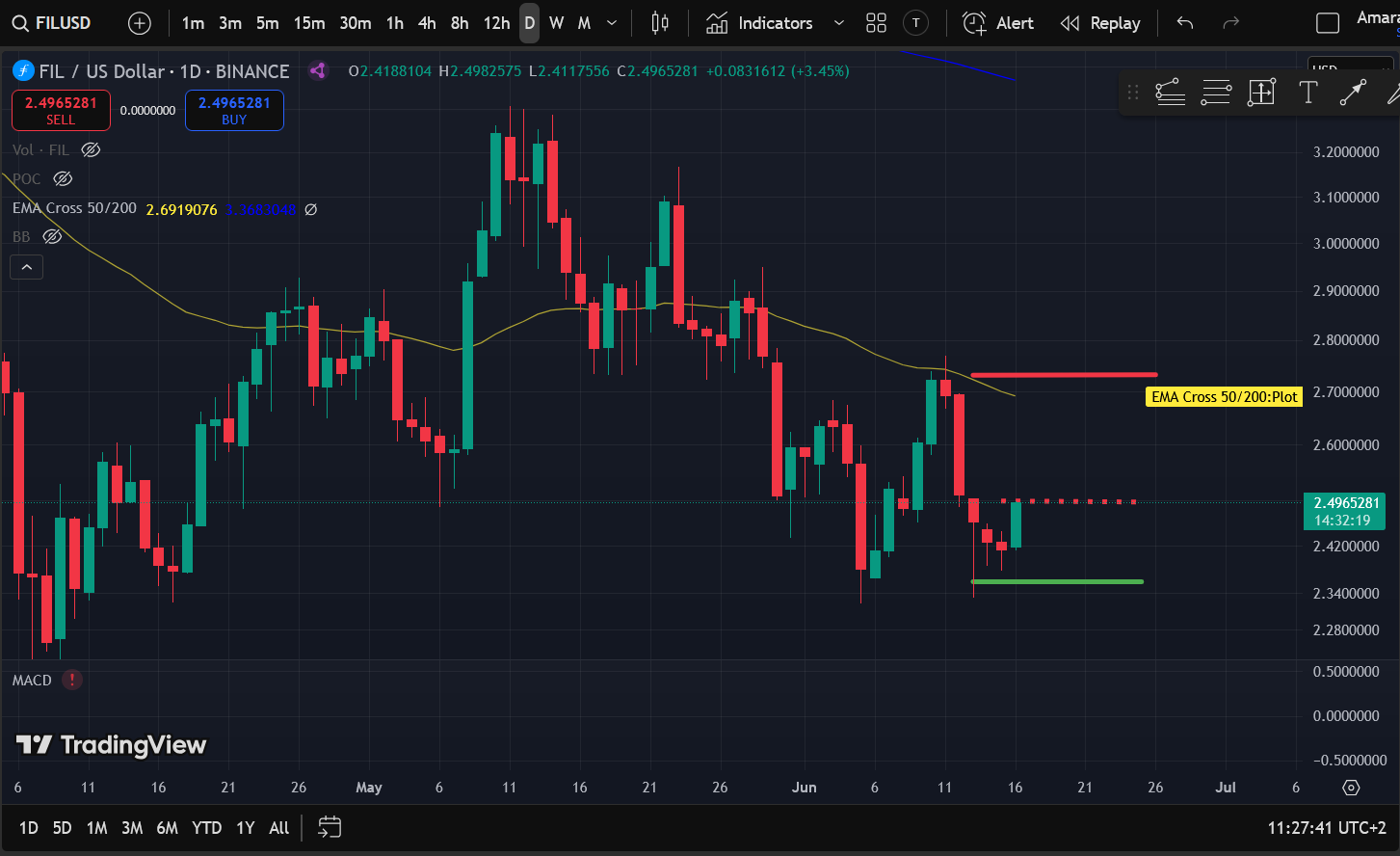Screen dimensions: 1400x856
Task: Hide the BB indicator
Action: [52, 236]
